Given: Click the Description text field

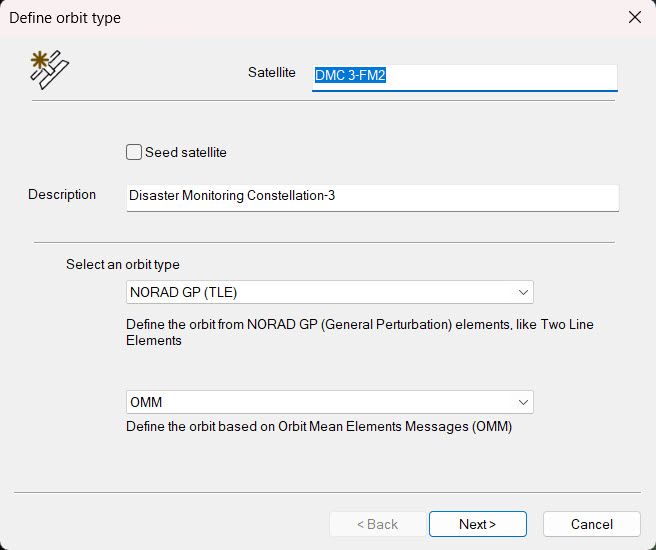Looking at the screenshot, I should (373, 197).
